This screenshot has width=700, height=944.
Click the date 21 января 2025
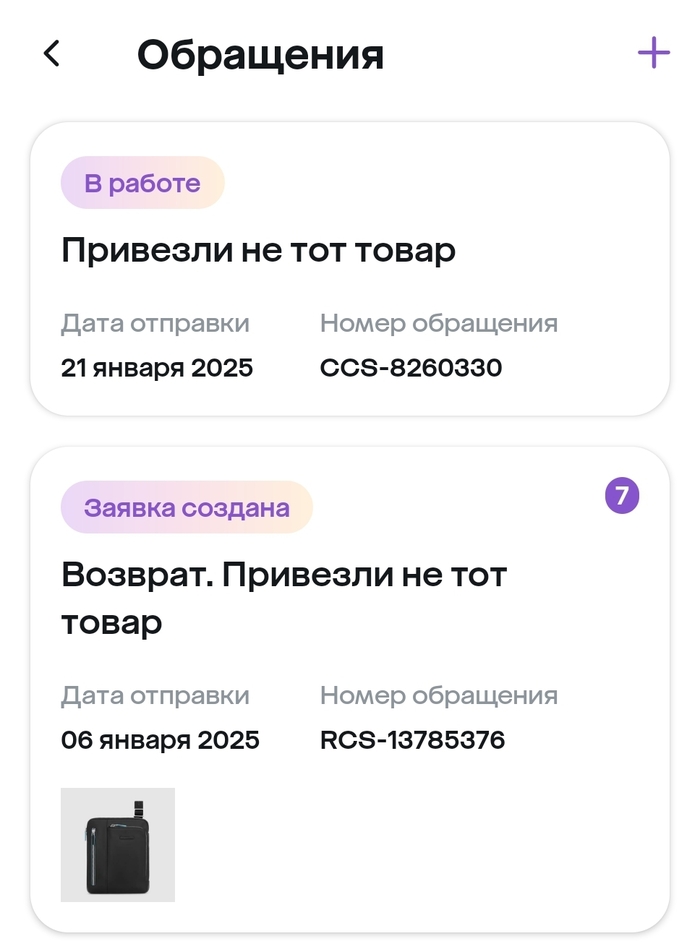[x=157, y=368]
